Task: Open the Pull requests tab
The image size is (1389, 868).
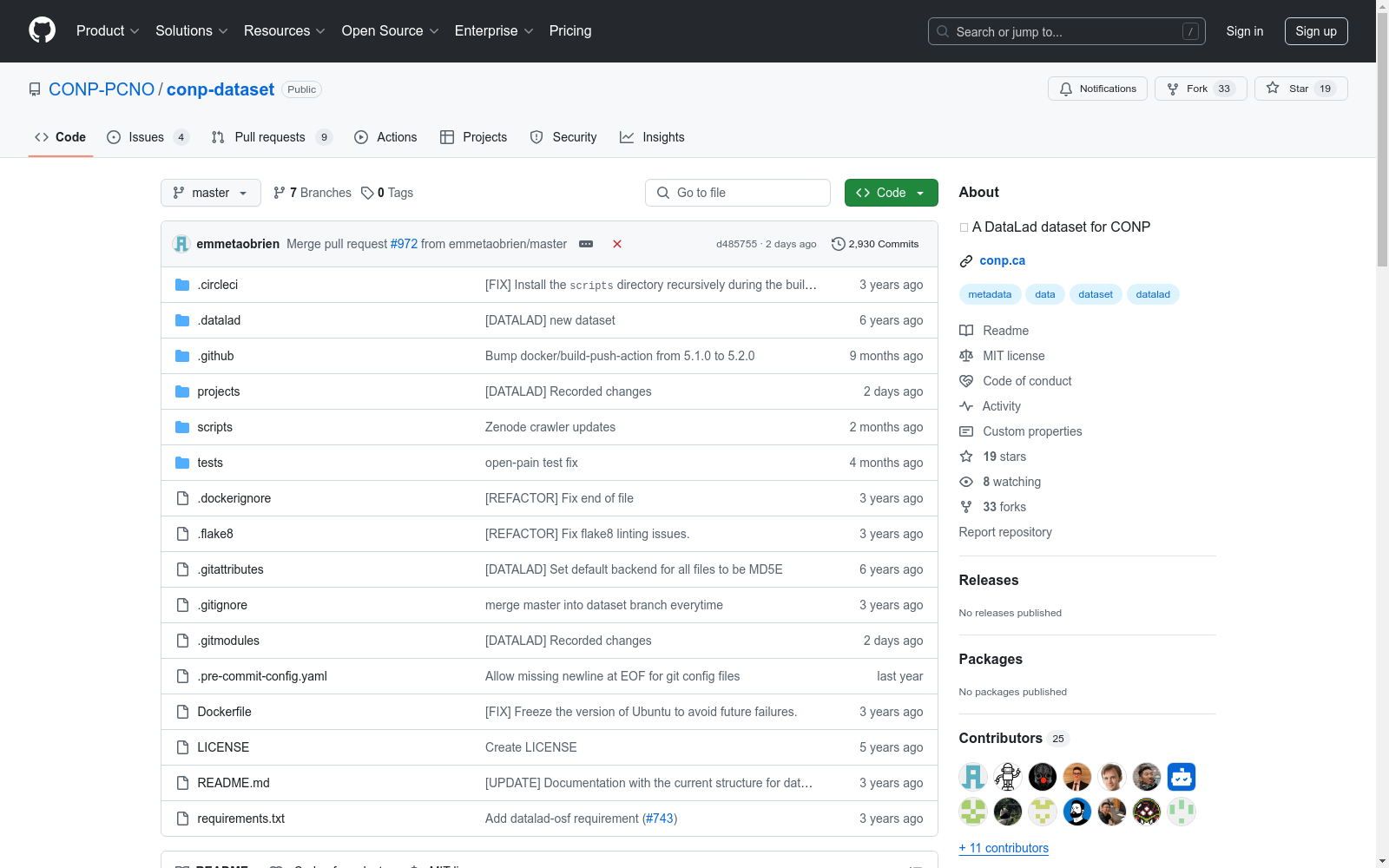Action: click(x=272, y=137)
